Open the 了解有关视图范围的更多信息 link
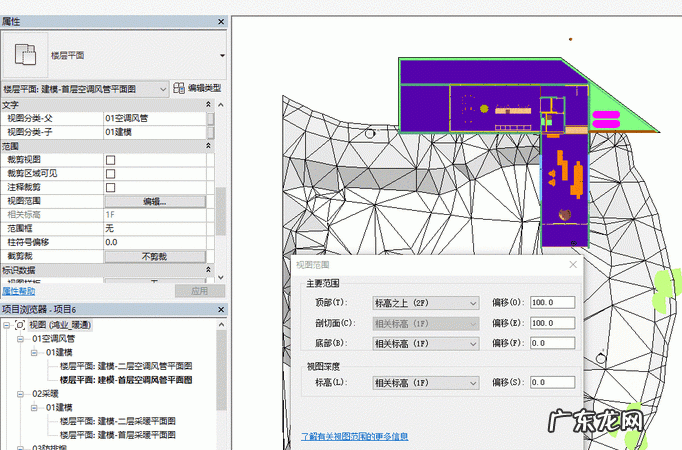 [x=354, y=437]
